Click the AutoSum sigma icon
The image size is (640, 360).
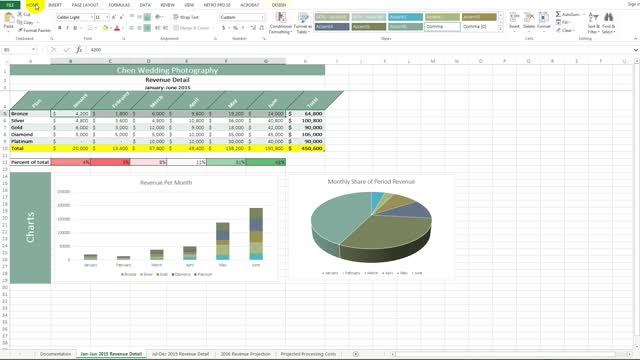coord(558,14)
